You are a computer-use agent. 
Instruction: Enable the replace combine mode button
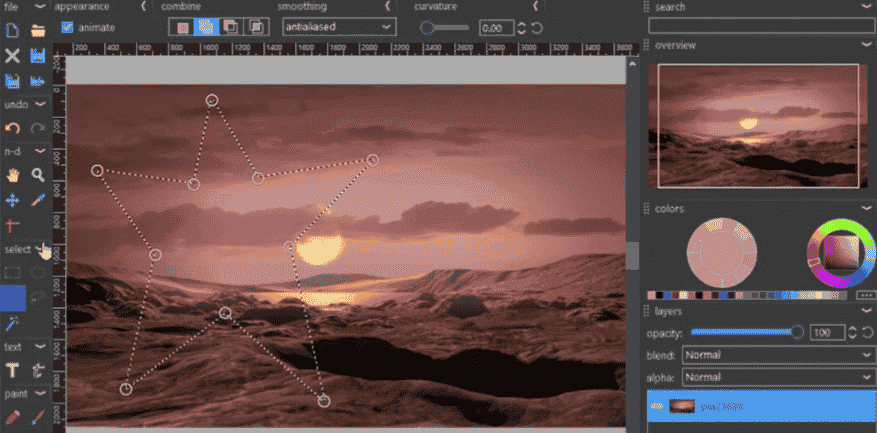pos(182,27)
